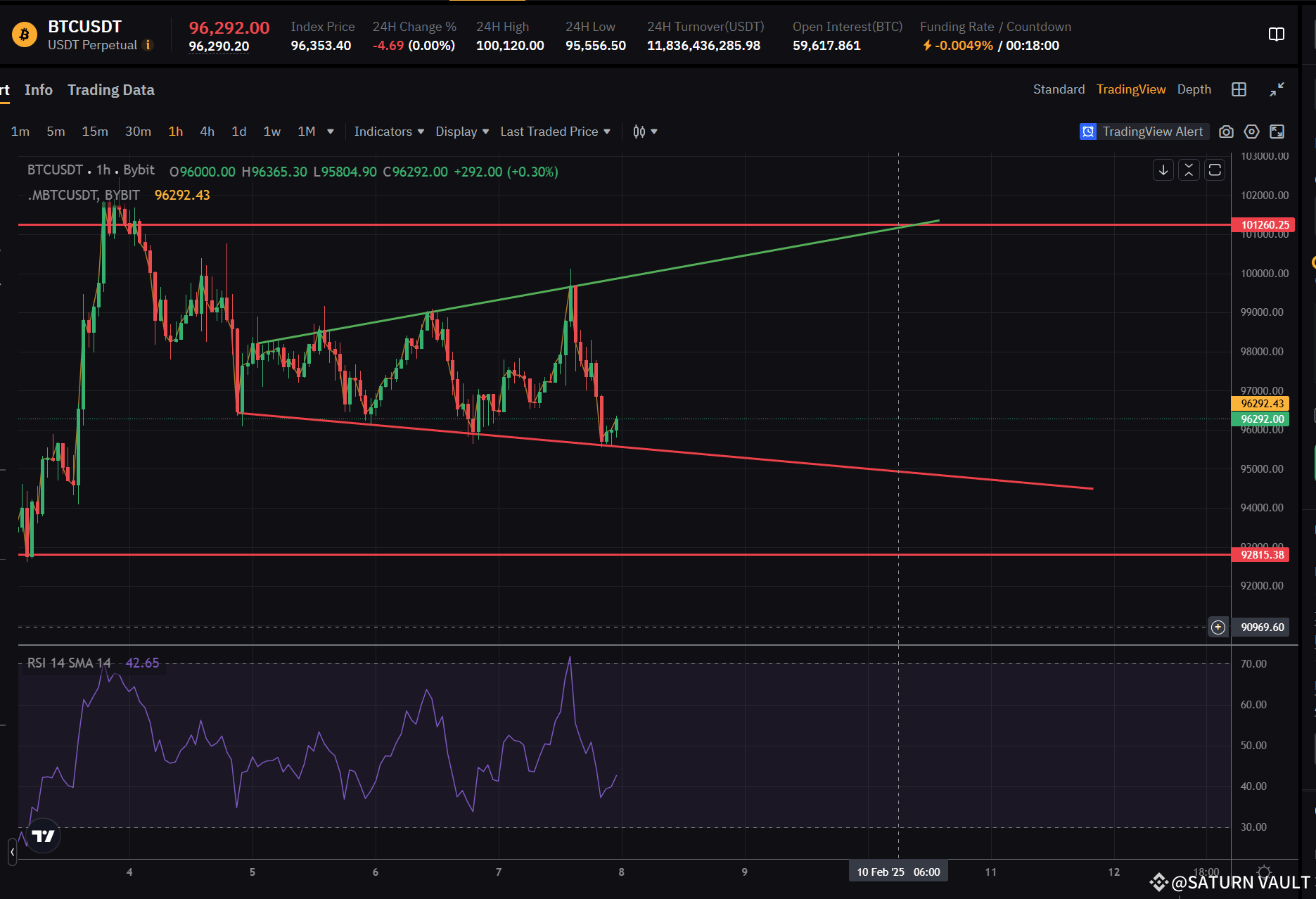
Task: Click the collapse panes chart control
Action: 1189,170
